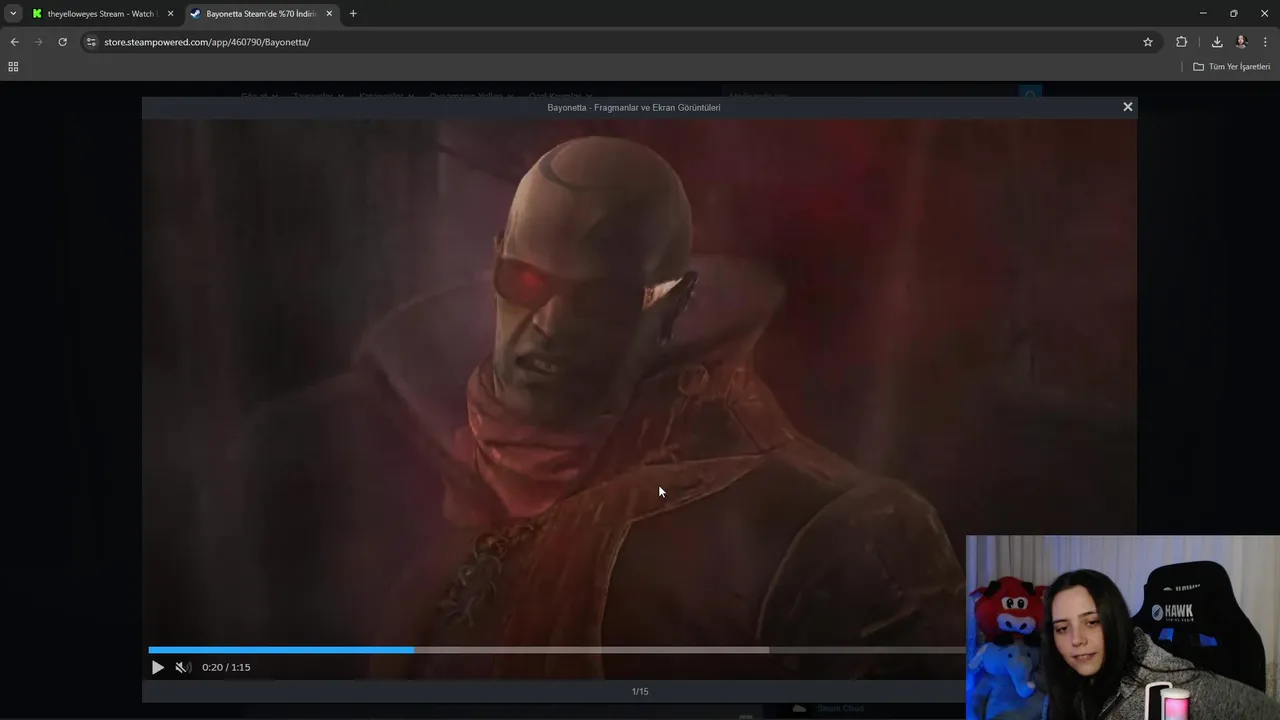Unmute the trailer volume icon
Image resolution: width=1280 pixels, height=720 pixels.
tap(183, 667)
